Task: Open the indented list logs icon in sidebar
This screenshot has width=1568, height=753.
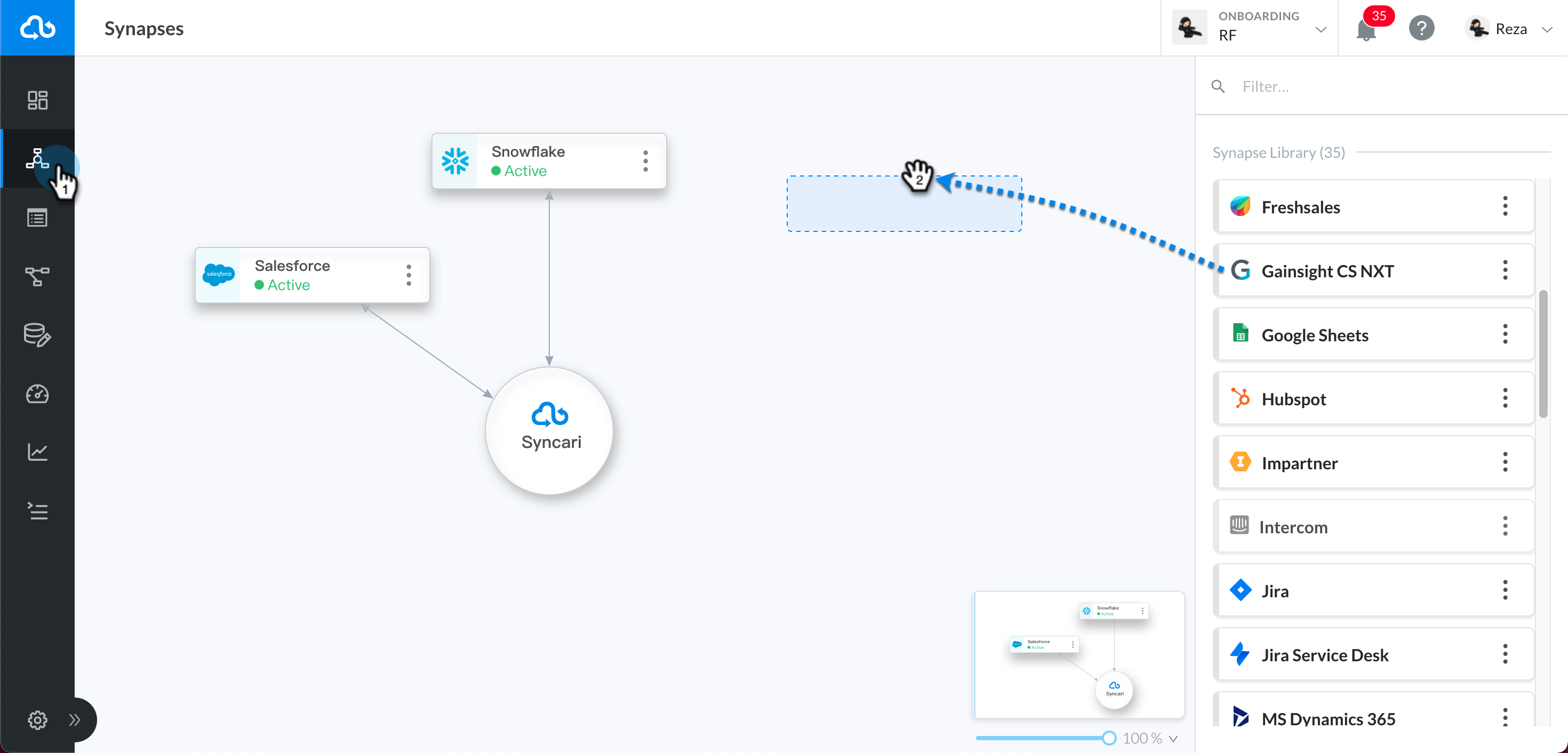Action: (x=37, y=511)
